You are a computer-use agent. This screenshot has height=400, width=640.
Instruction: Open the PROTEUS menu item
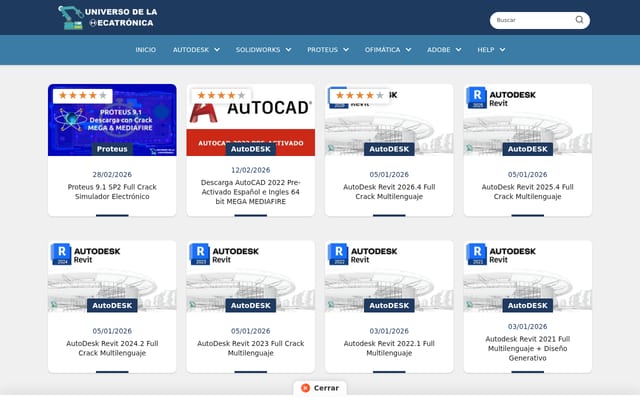pyautogui.click(x=322, y=50)
